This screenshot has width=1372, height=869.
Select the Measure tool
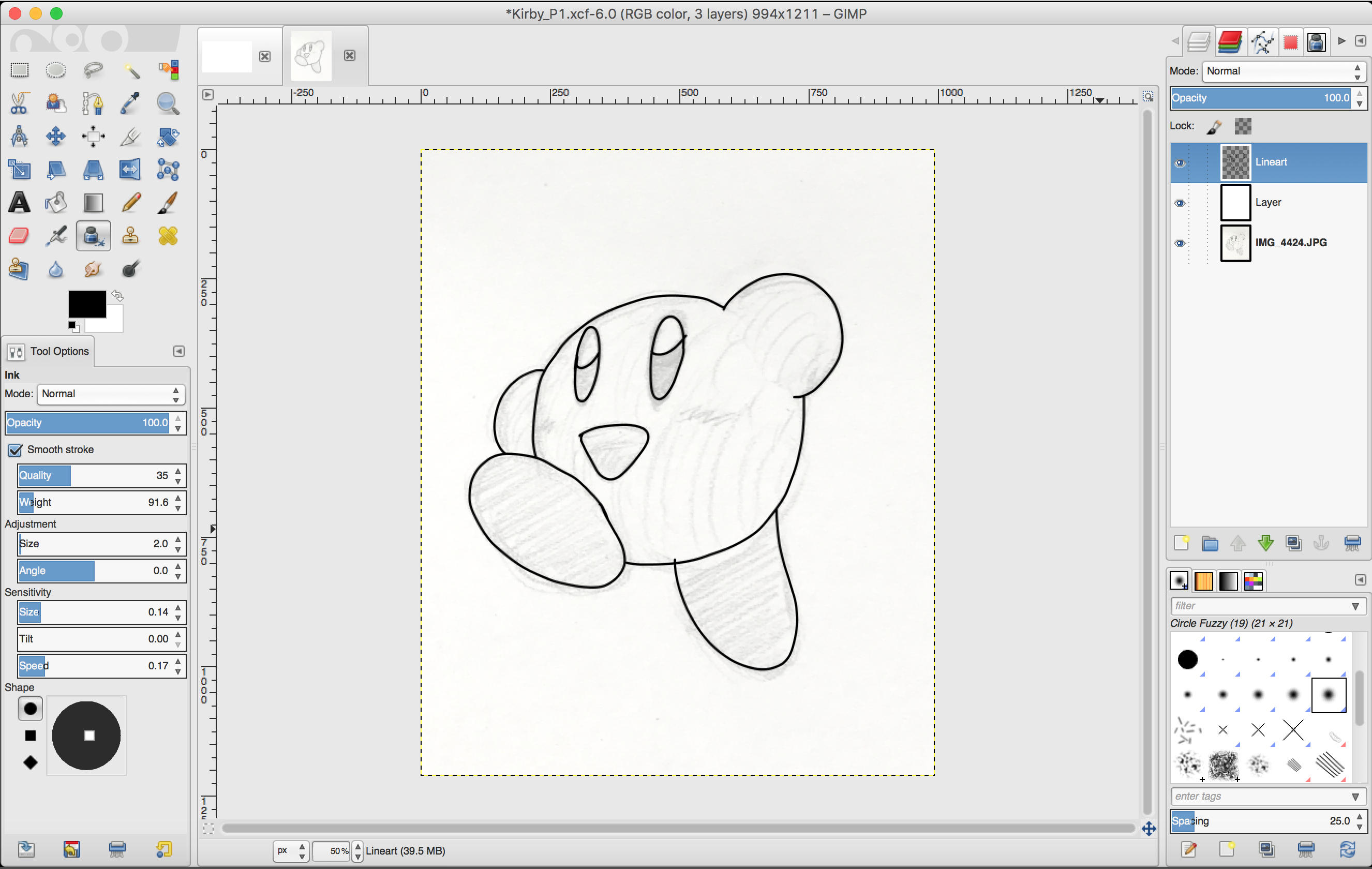pos(19,136)
